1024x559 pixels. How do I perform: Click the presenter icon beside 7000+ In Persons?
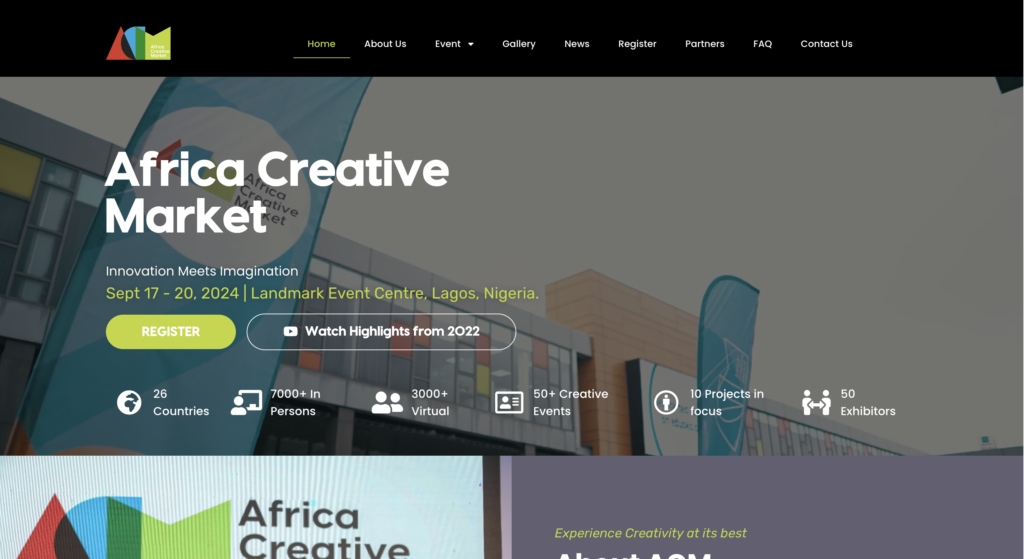coord(246,402)
